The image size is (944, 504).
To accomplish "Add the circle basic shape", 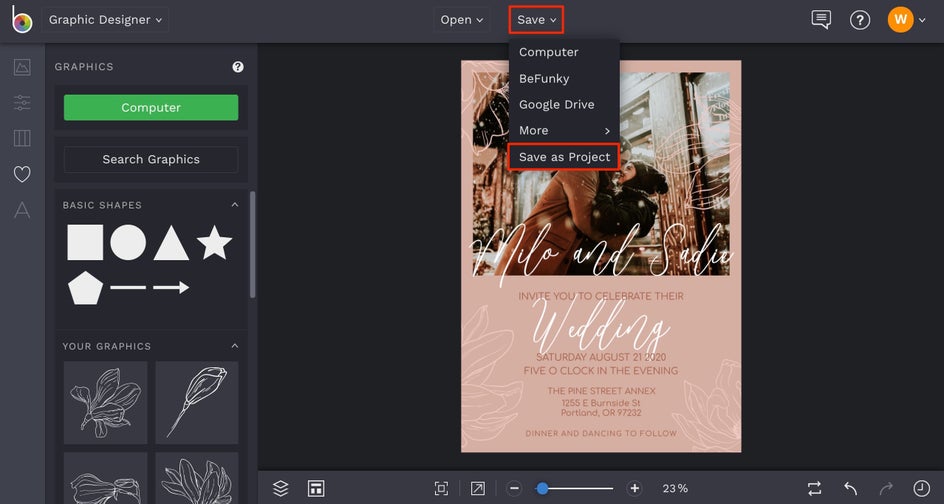I will point(128,243).
